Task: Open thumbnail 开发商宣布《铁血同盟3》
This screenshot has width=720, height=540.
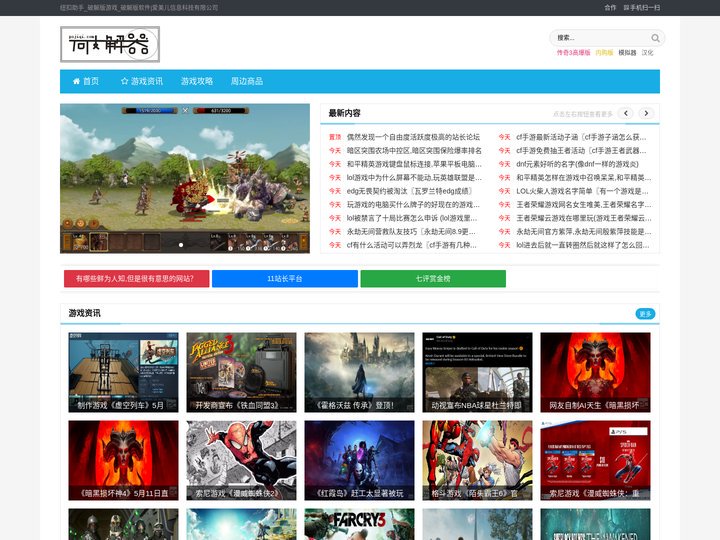Action: 241,372
